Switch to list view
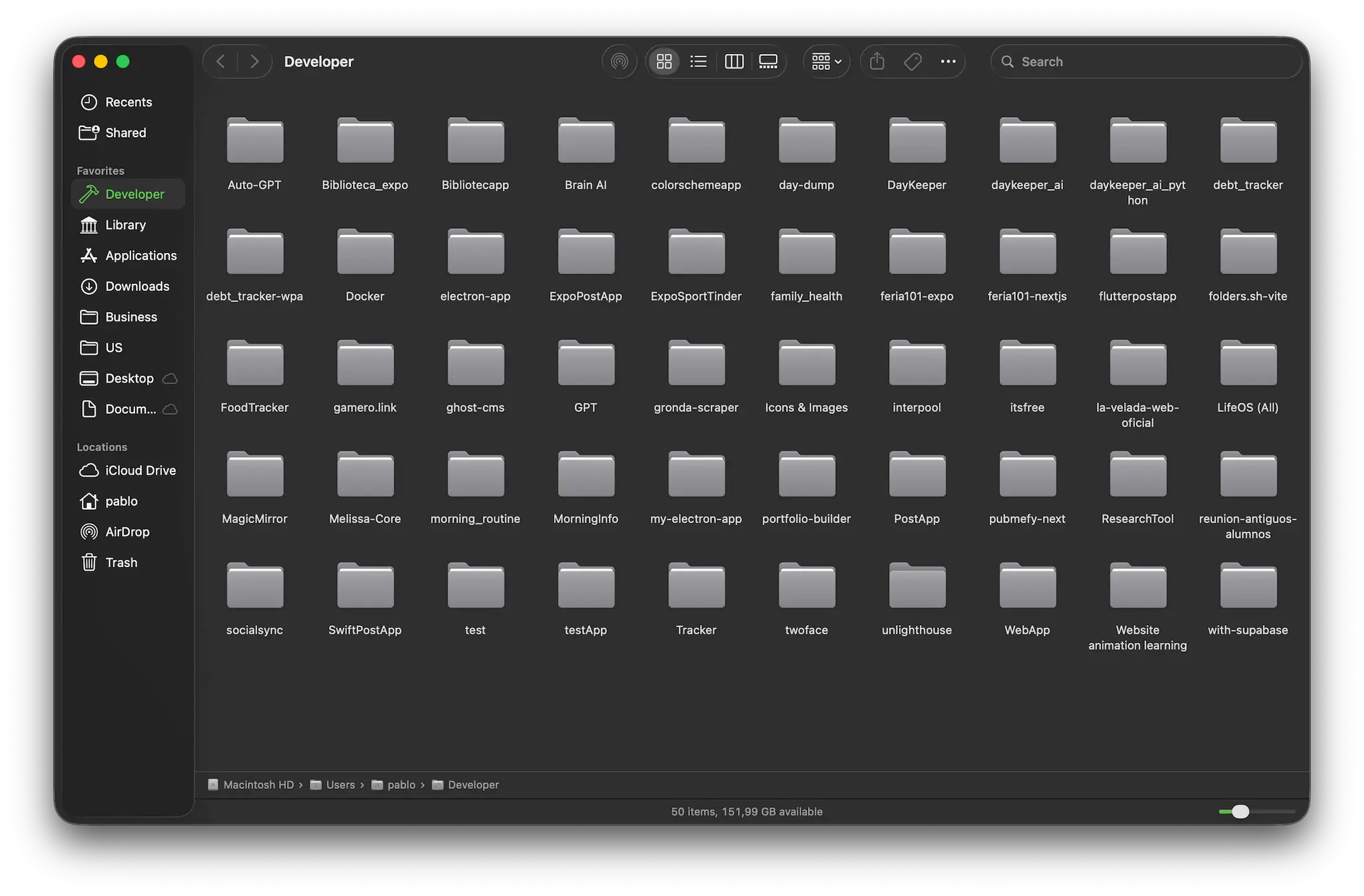 pyautogui.click(x=699, y=62)
